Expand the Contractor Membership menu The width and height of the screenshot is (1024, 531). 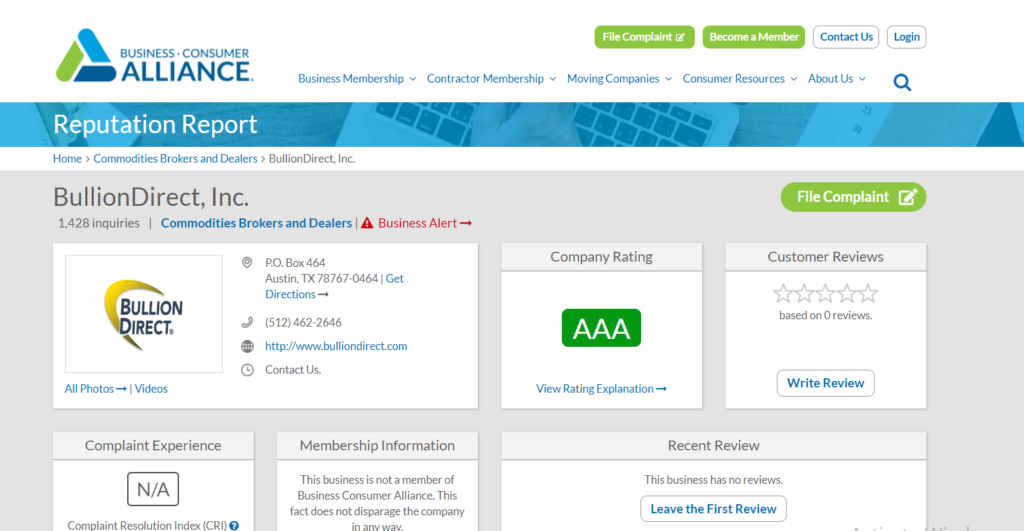coord(491,78)
